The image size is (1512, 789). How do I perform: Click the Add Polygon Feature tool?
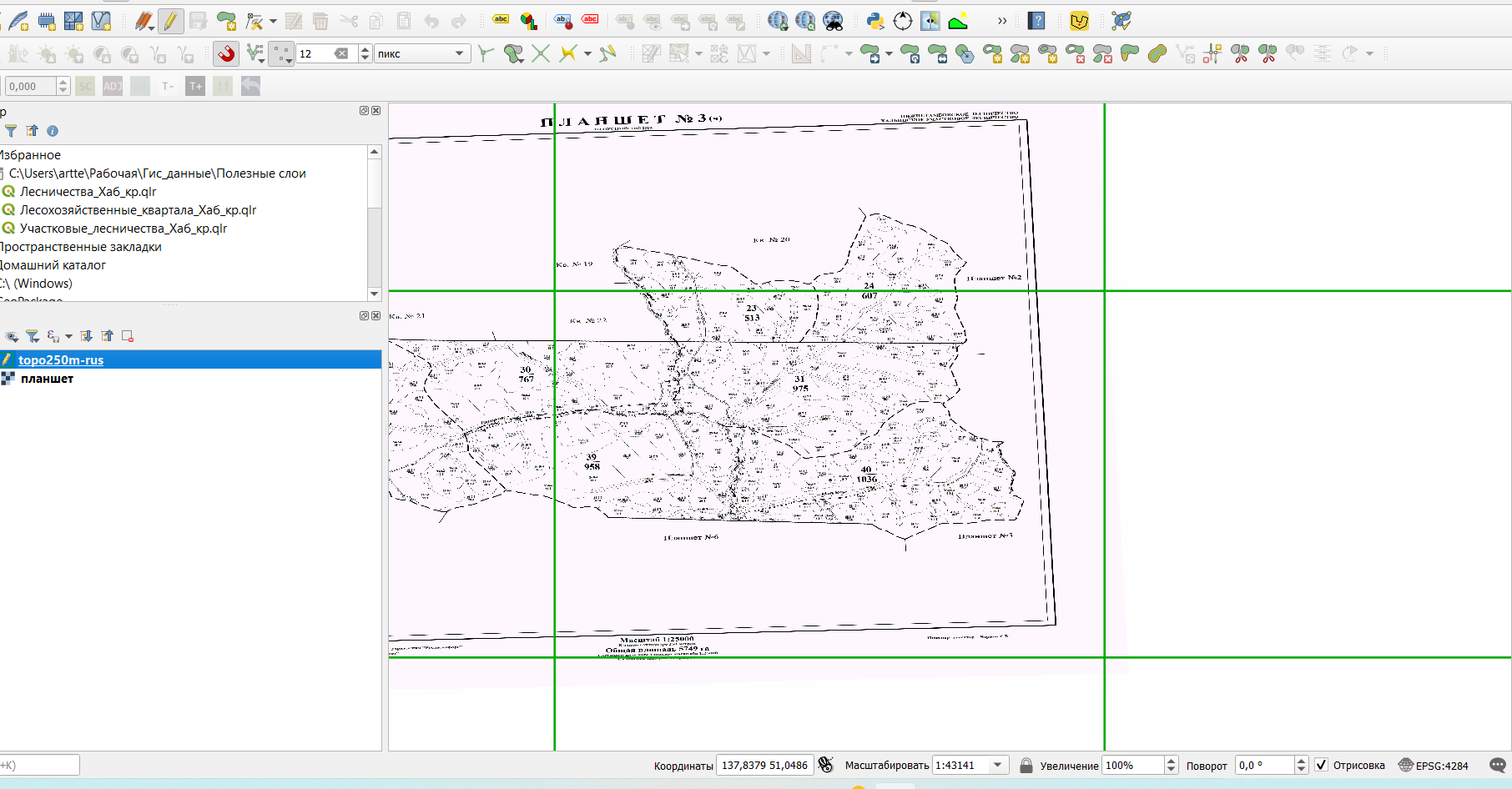tap(226, 21)
